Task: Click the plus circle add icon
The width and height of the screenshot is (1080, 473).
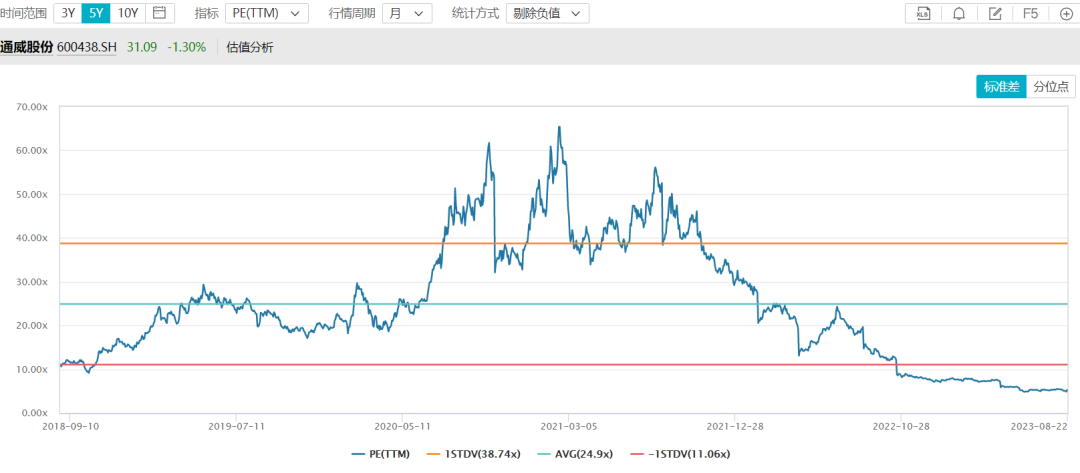Action: click(x=1066, y=13)
